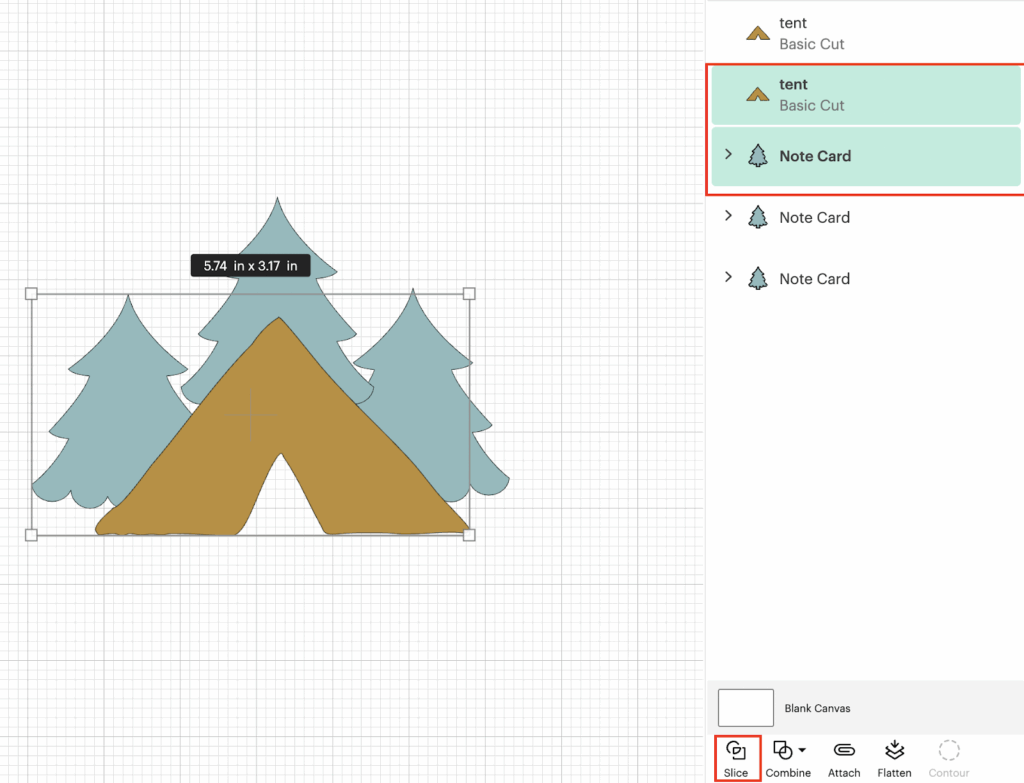Image resolution: width=1024 pixels, height=783 pixels.
Task: Click tree icon of bottom Note Card layer
Action: tap(758, 278)
